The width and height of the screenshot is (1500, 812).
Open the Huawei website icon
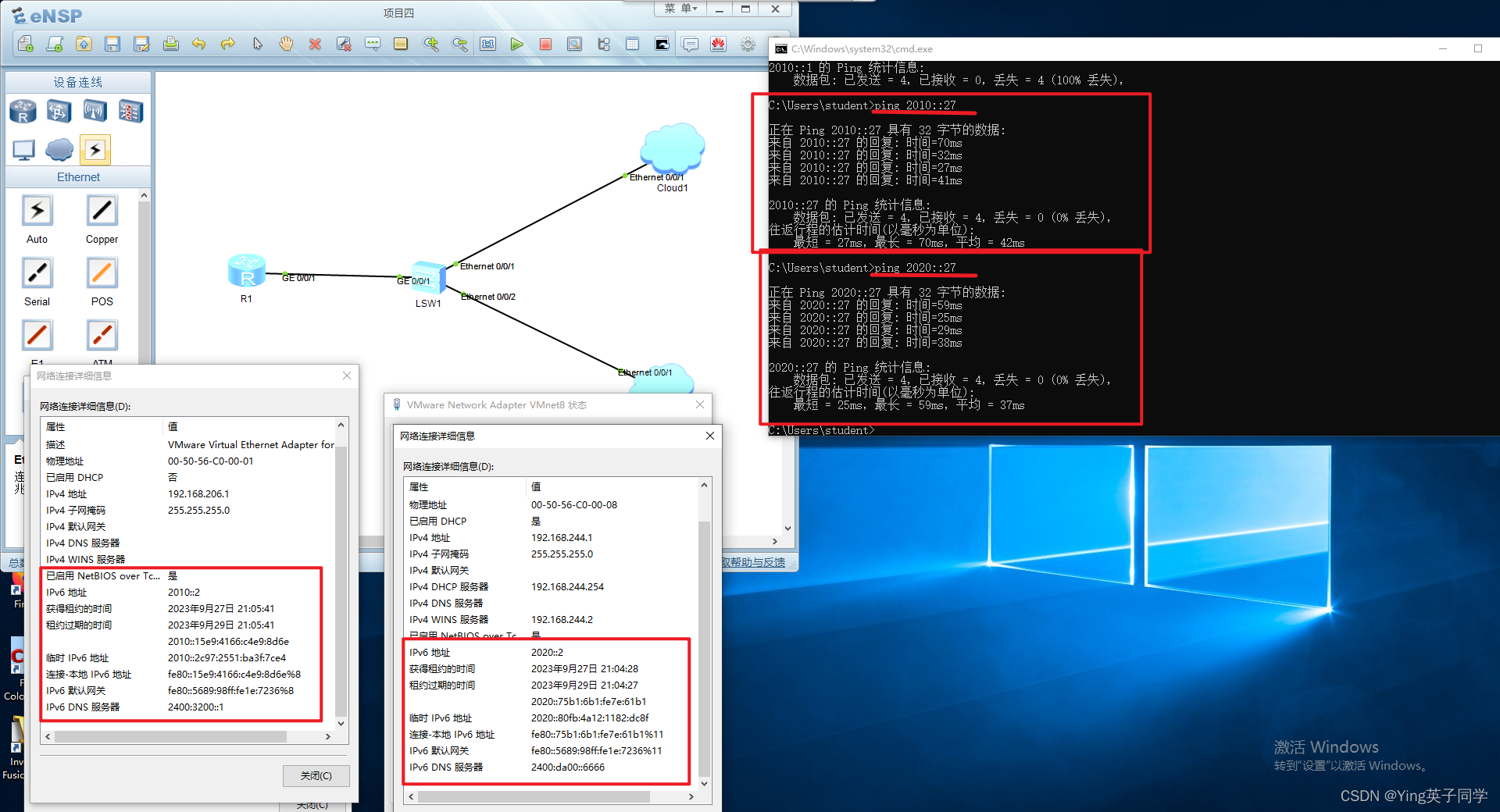click(x=719, y=44)
